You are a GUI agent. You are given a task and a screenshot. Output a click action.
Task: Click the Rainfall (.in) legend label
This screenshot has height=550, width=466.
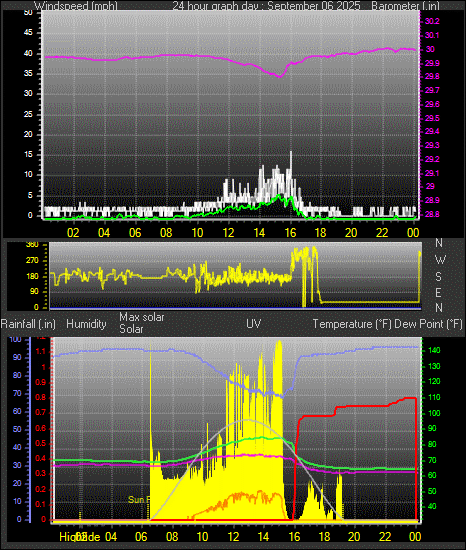click(28, 324)
